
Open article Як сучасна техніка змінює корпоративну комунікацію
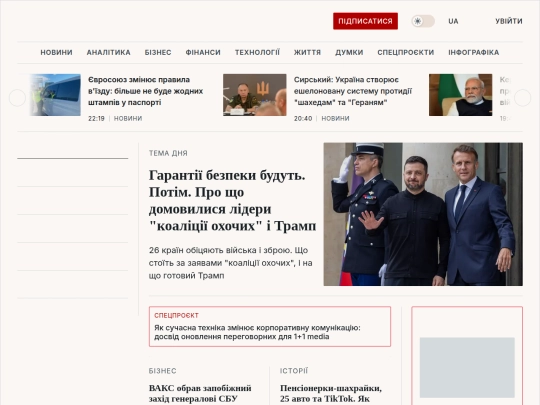pyautogui.click(x=257, y=332)
